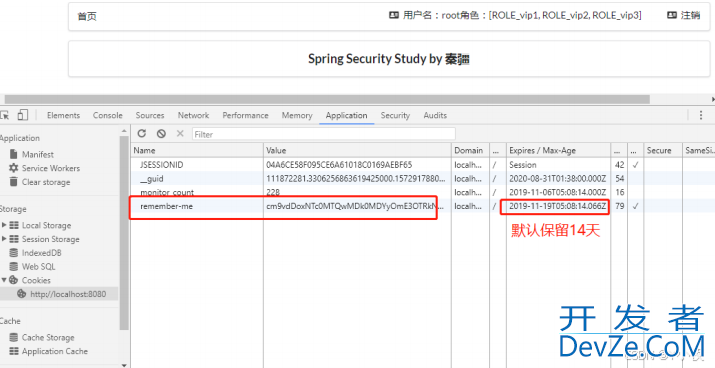The width and height of the screenshot is (715, 368).
Task: Click the cookie Filter input field
Action: pyautogui.click(x=323, y=134)
